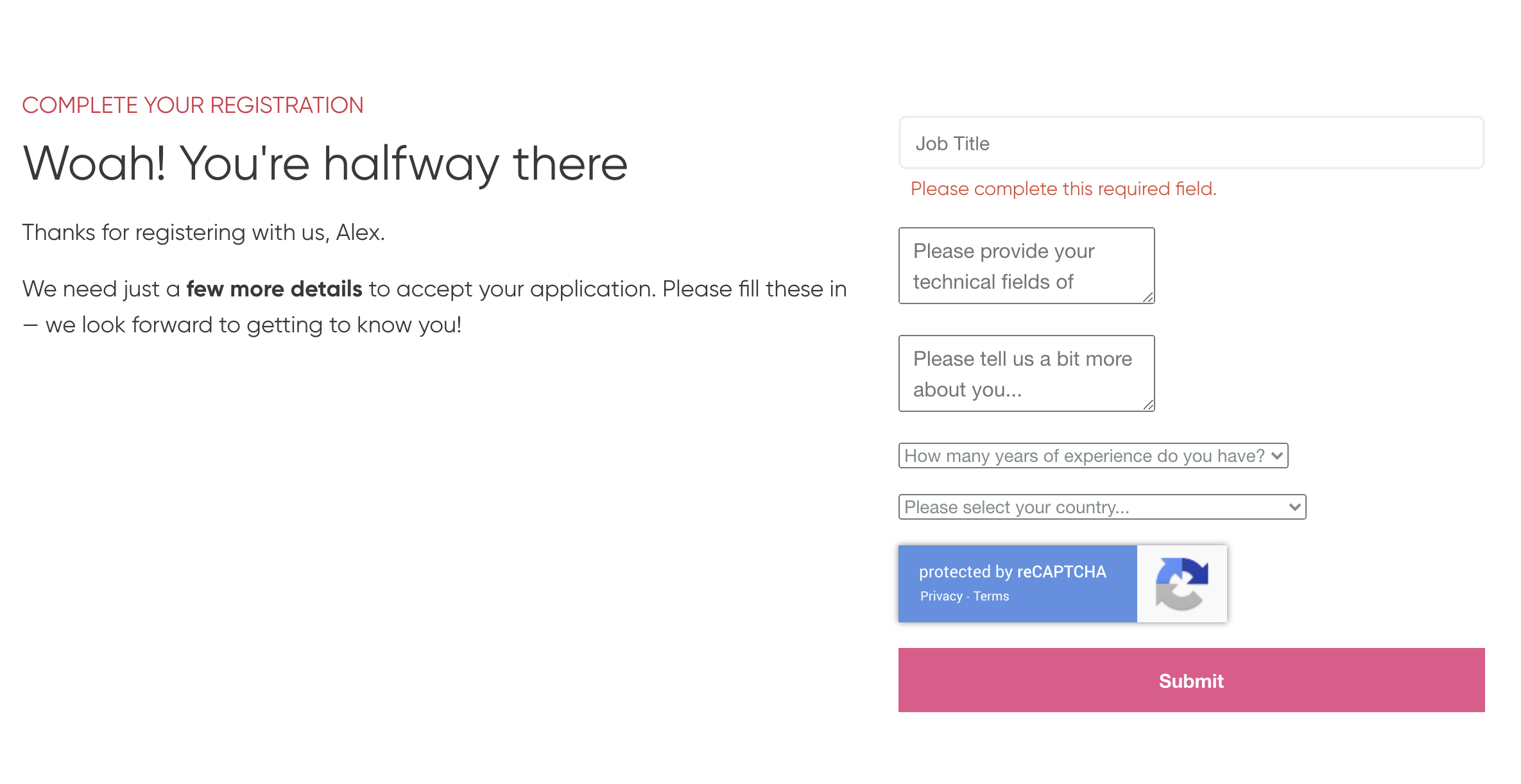This screenshot has width=1521, height=784.
Task: Click the chevron arrow of country dropdown
Action: tap(1294, 507)
